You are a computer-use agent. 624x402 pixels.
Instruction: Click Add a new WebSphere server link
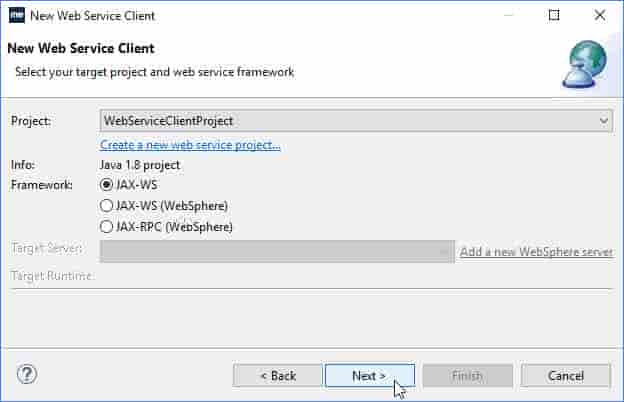(536, 252)
